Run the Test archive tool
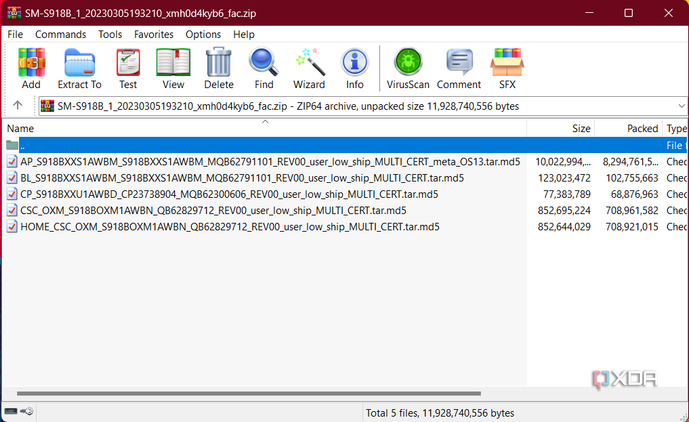 point(128,69)
